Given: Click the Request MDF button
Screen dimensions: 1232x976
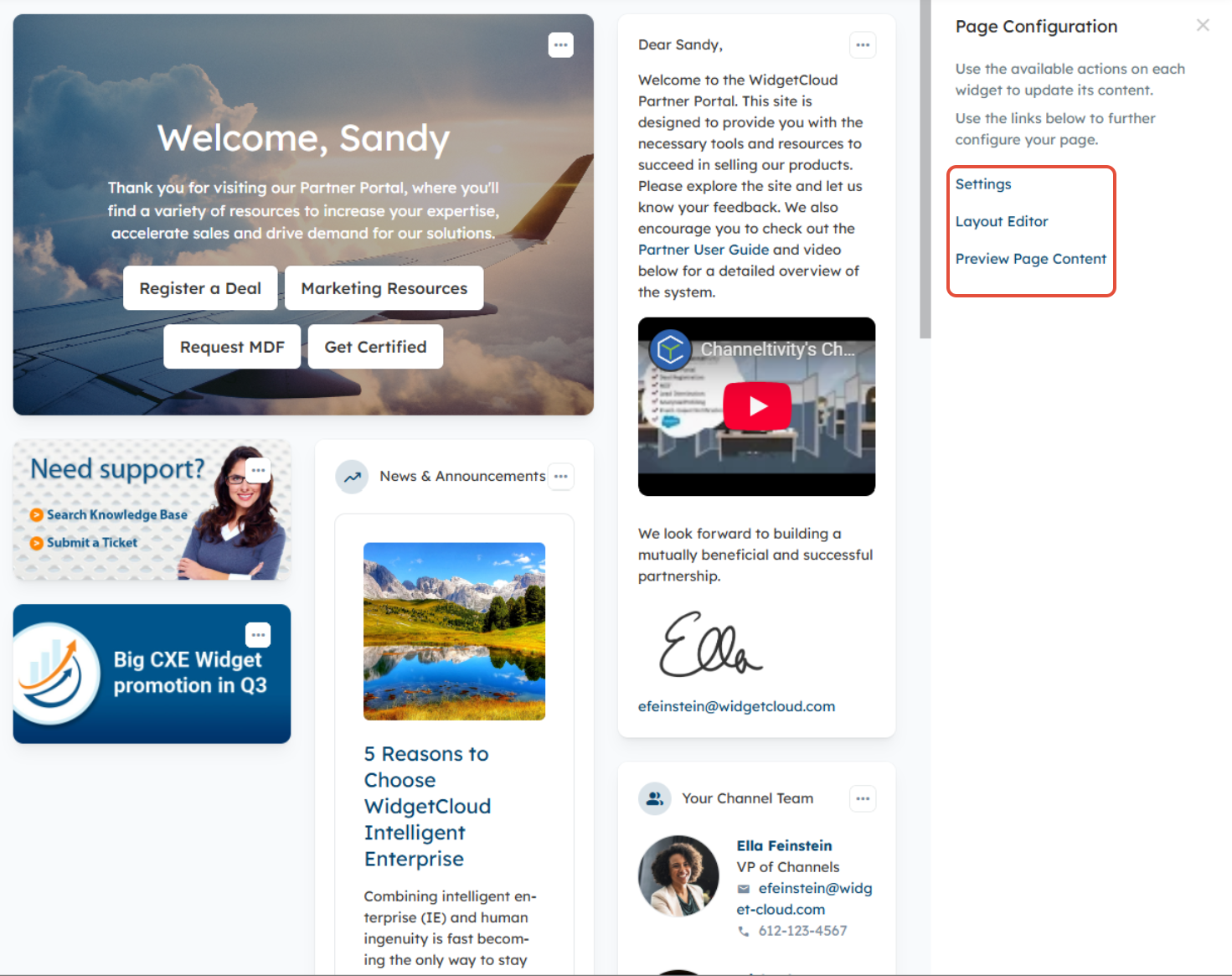Looking at the screenshot, I should click(232, 347).
